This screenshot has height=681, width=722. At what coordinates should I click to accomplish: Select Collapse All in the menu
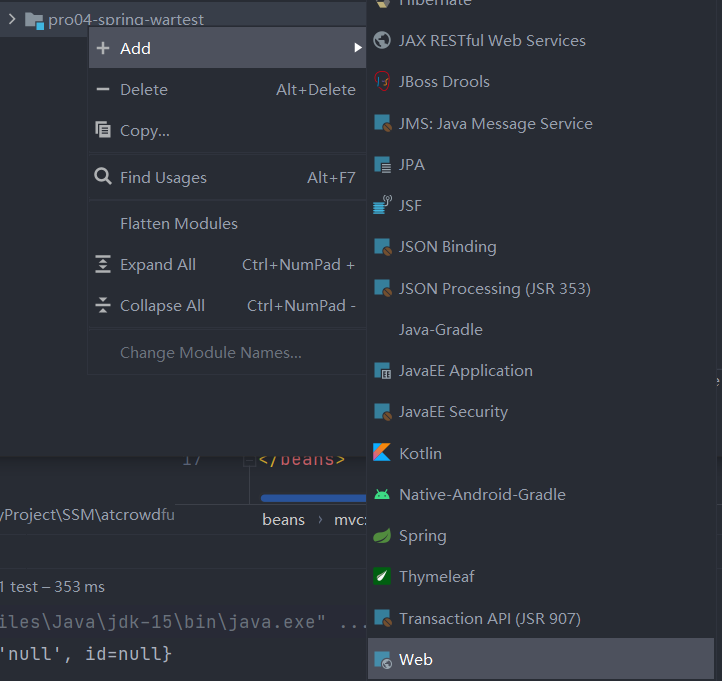point(227,306)
